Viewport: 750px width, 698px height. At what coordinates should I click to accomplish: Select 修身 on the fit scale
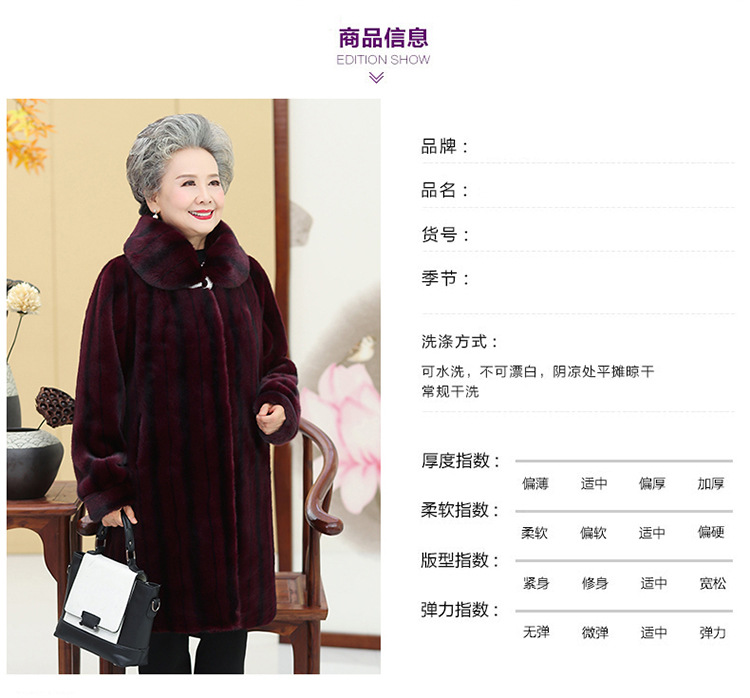pos(595,583)
